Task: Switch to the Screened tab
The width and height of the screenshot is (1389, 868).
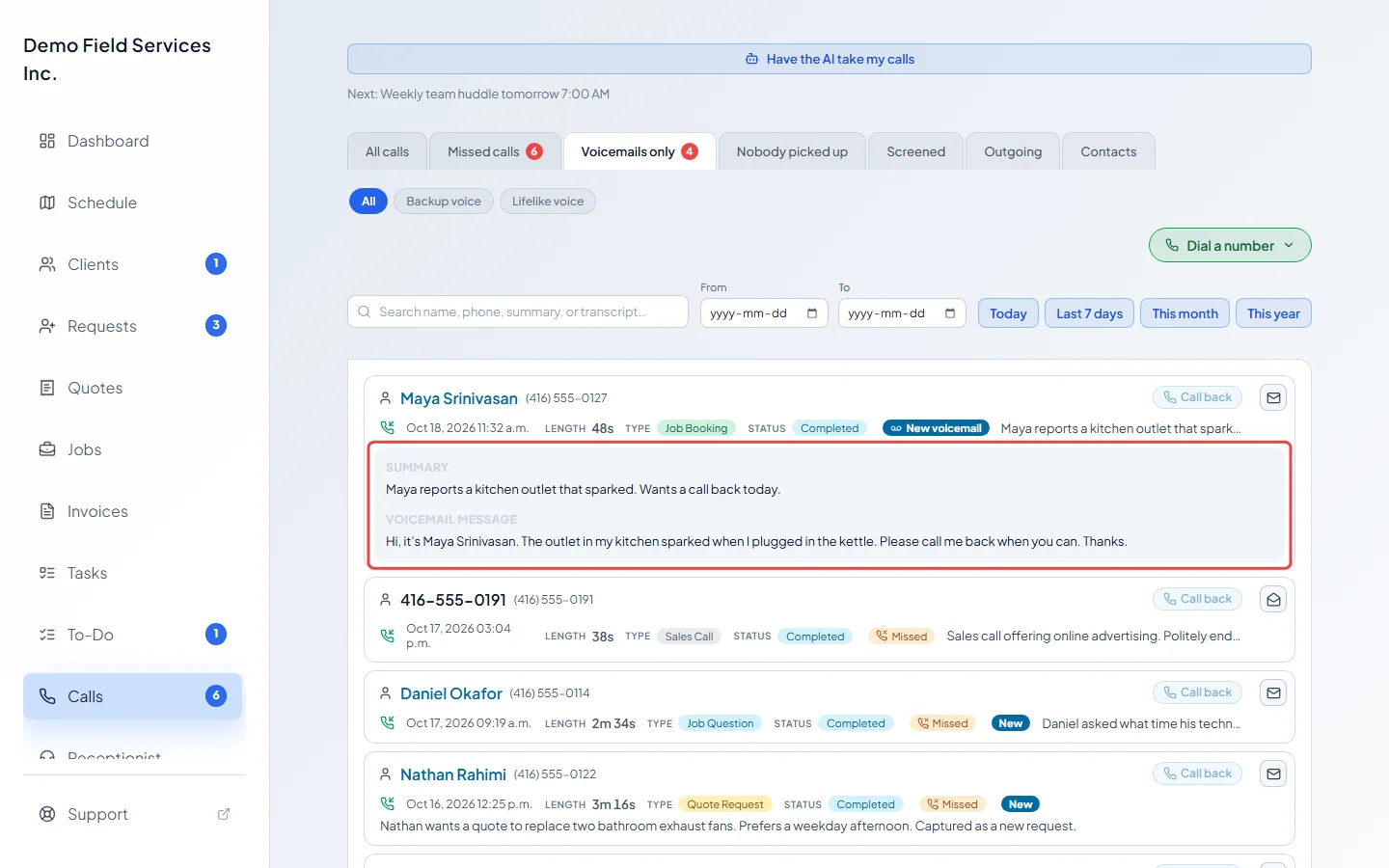Action: click(916, 151)
